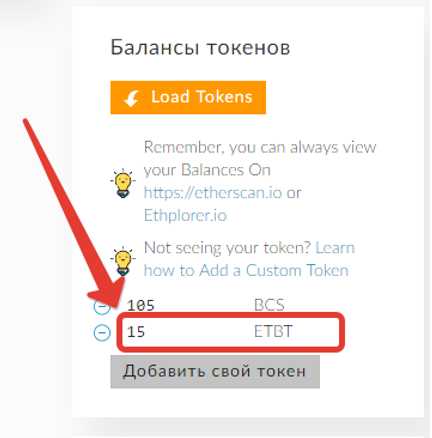The height and width of the screenshot is (438, 432).
Task: Remove ETBT token using its minus icon
Action: [102, 332]
